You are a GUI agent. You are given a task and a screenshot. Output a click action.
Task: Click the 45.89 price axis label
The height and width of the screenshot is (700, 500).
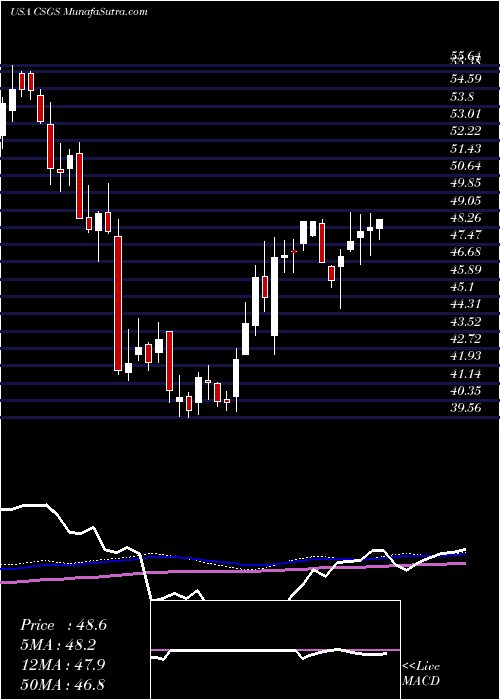click(466, 270)
